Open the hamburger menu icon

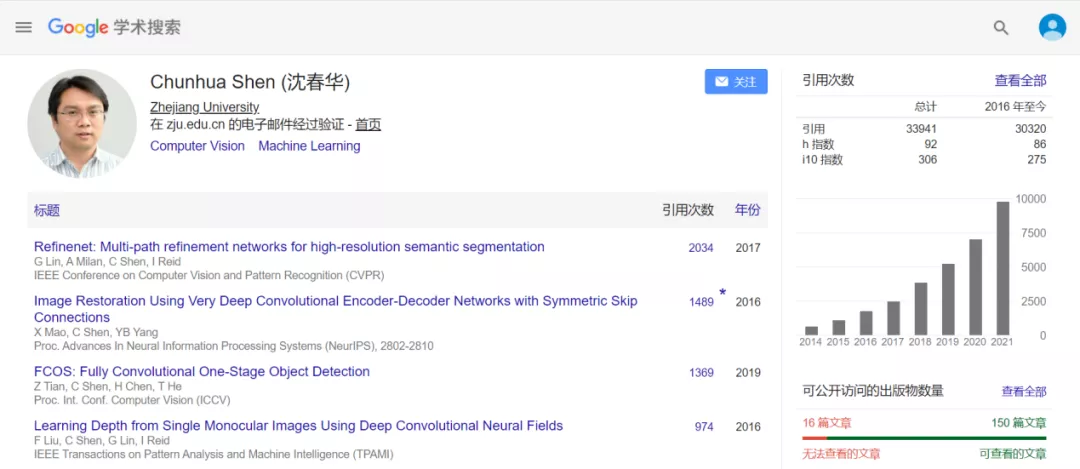pos(24,28)
